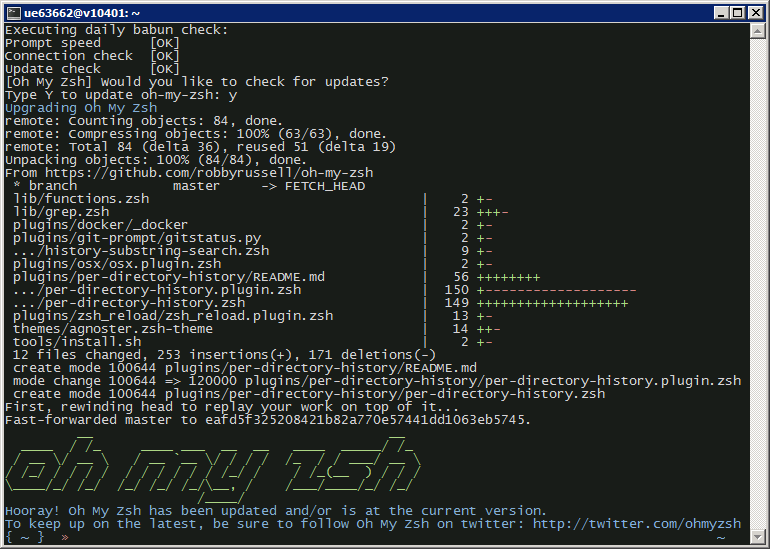Click the 'FETCH_HEAD' text
This screenshot has height=549, width=770.
(325, 187)
